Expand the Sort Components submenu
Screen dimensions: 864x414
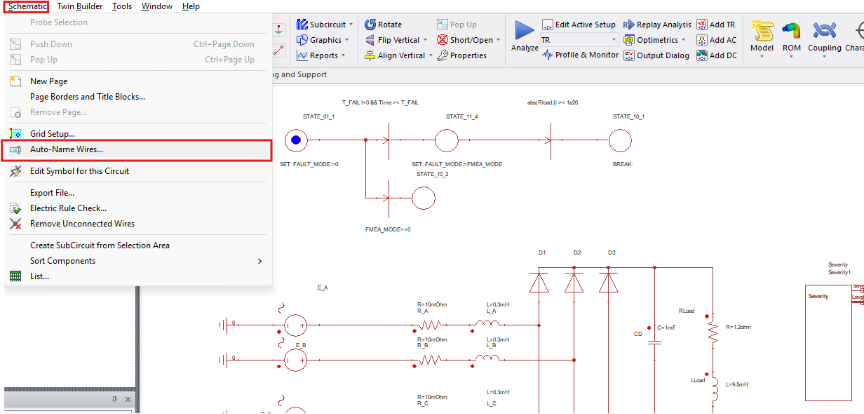pos(136,261)
